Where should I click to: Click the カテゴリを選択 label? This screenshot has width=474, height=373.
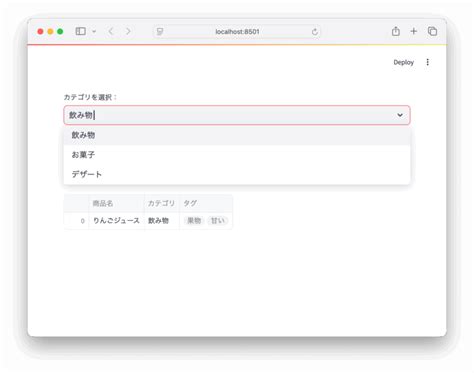pos(90,97)
